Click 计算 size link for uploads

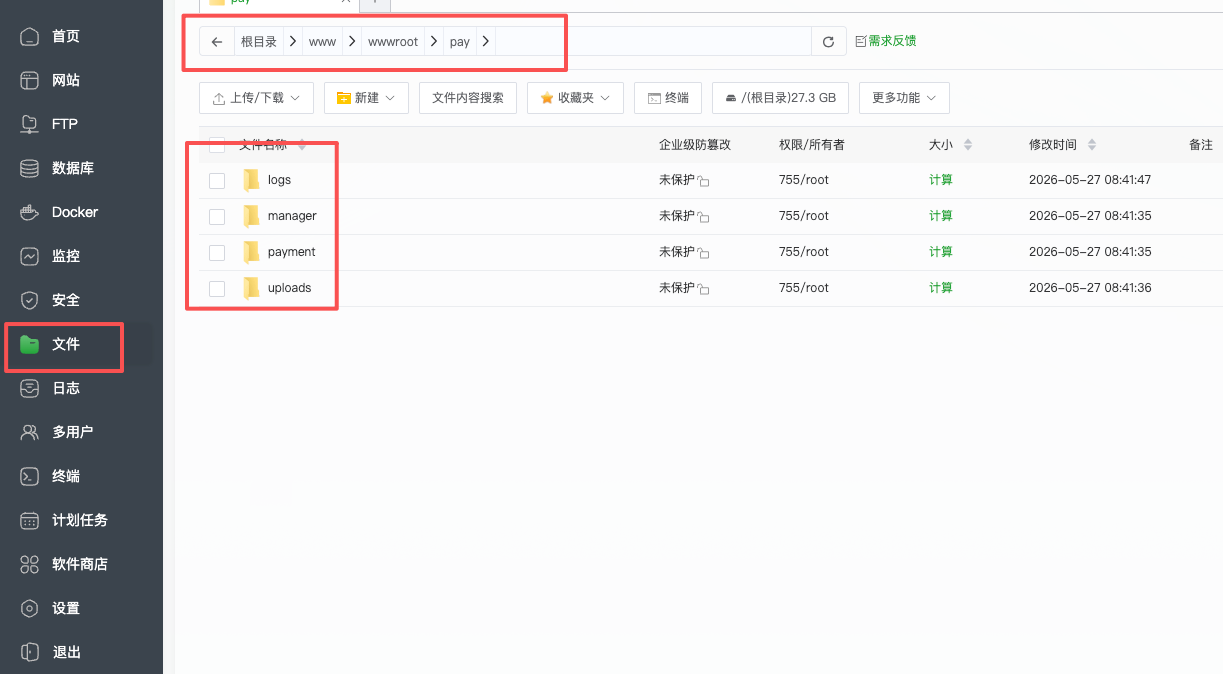(941, 288)
